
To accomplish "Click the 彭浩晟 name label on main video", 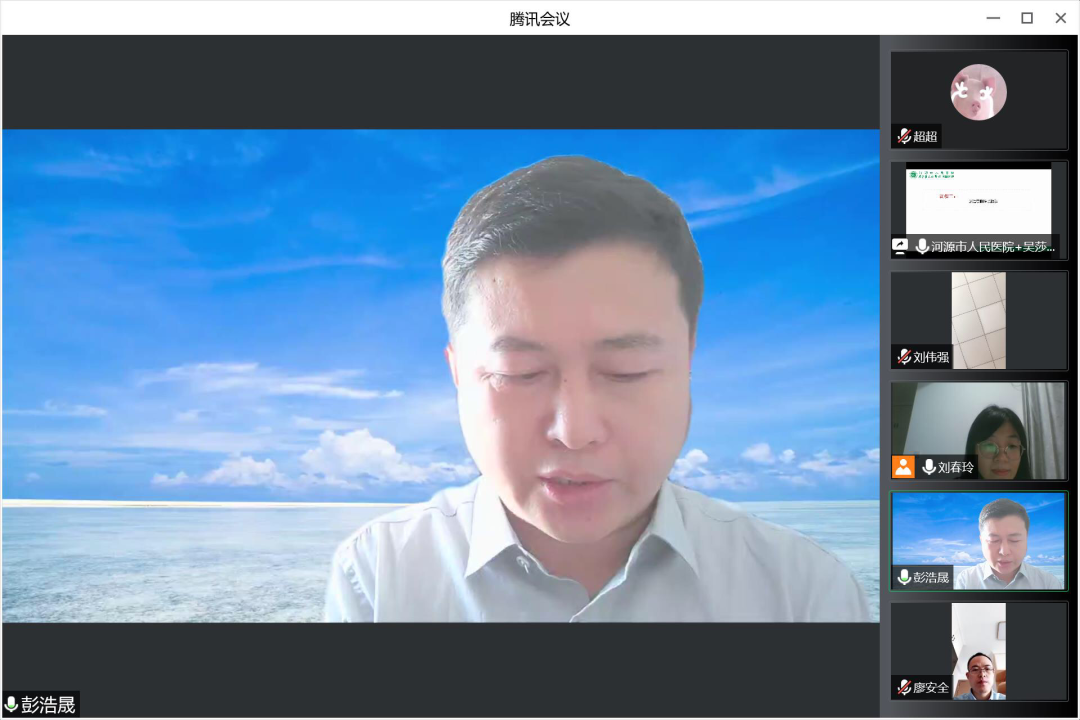I will pos(48,705).
